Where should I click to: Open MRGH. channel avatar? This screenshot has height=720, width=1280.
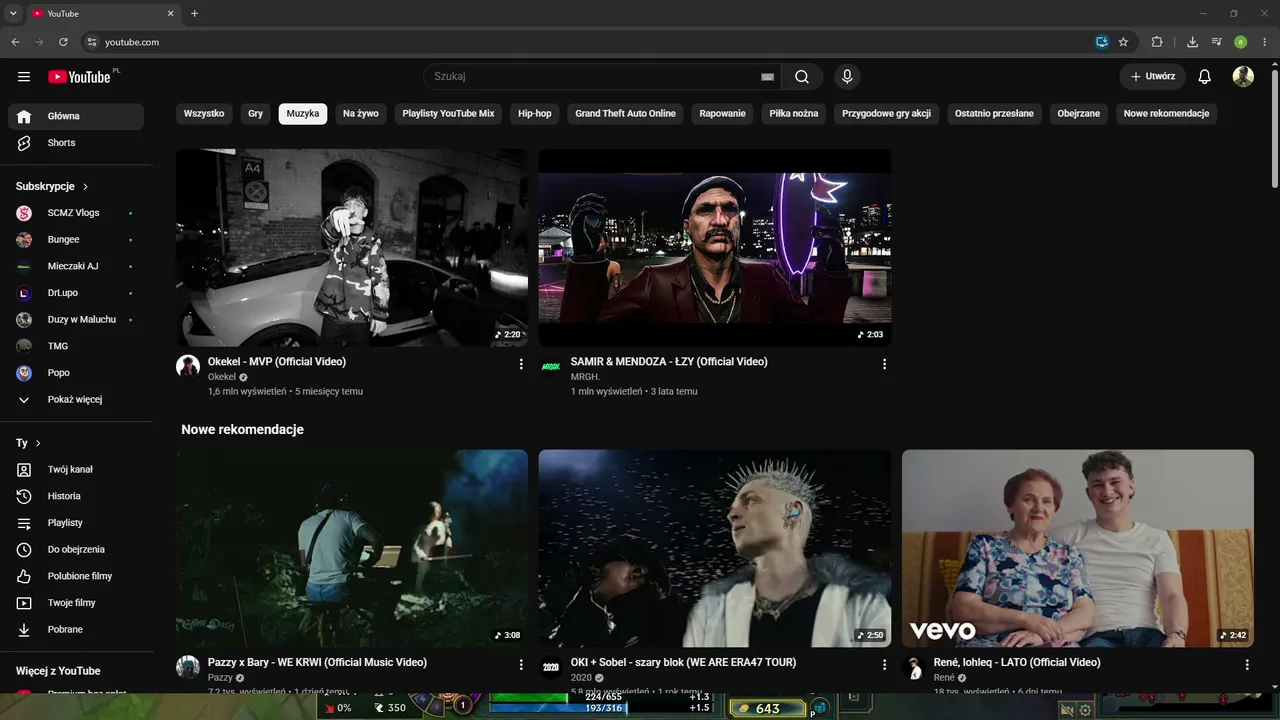(551, 366)
